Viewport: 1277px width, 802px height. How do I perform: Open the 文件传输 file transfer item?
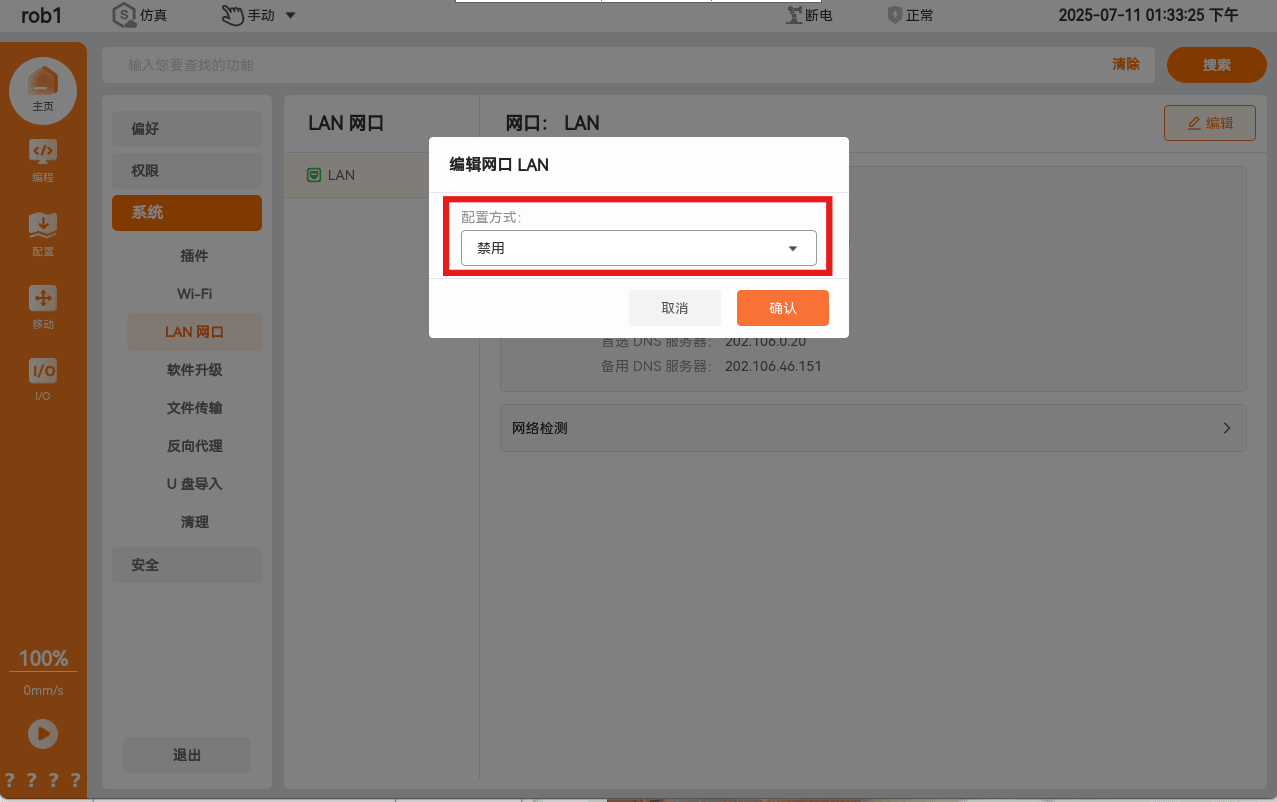point(194,408)
